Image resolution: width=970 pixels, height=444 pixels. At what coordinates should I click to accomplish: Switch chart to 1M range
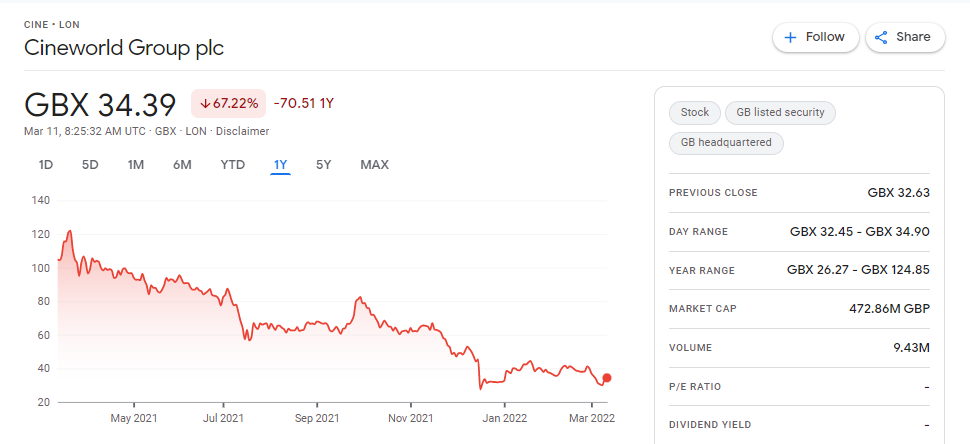click(135, 165)
